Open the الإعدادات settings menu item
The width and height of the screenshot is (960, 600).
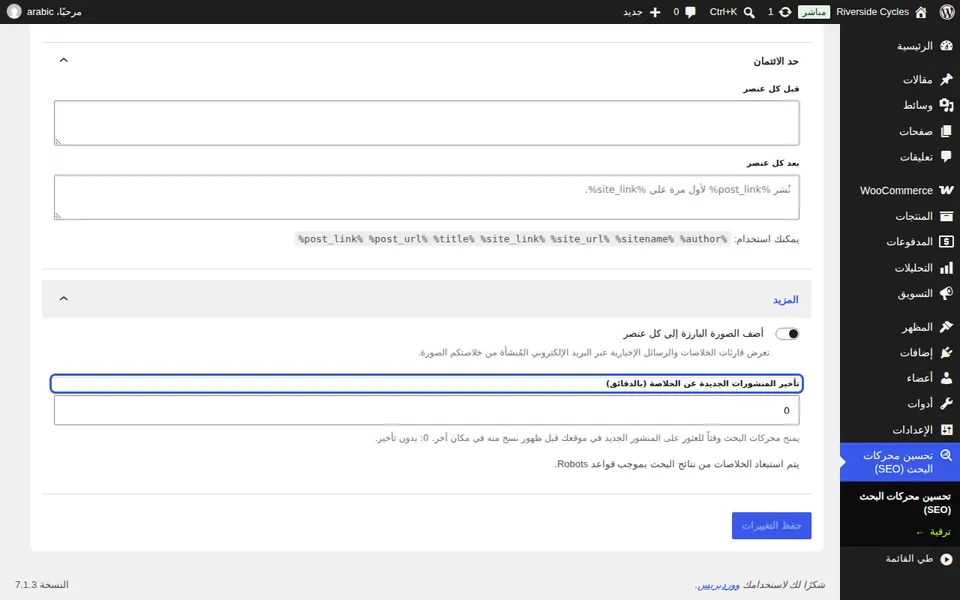[x=900, y=430]
